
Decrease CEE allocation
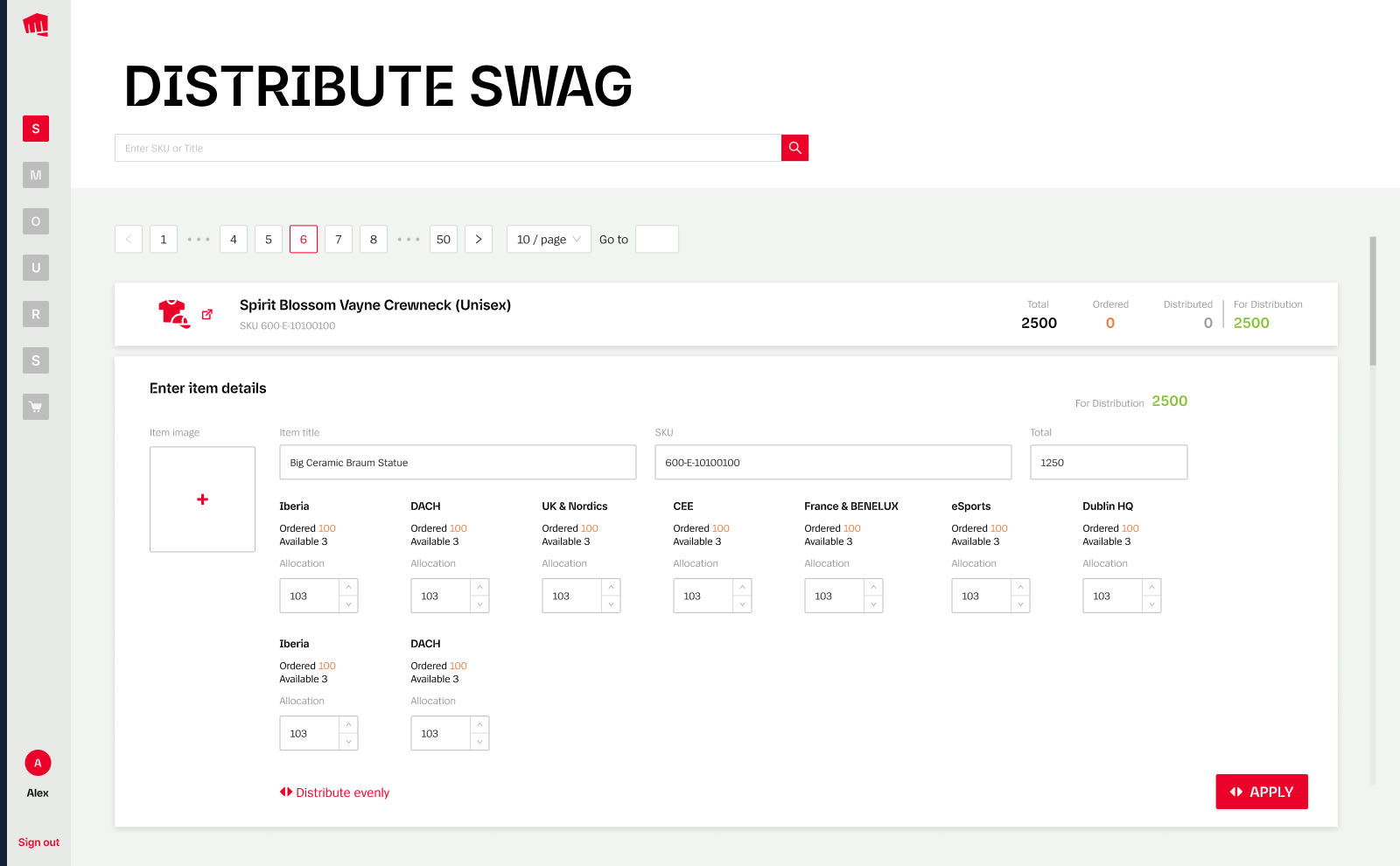point(742,604)
